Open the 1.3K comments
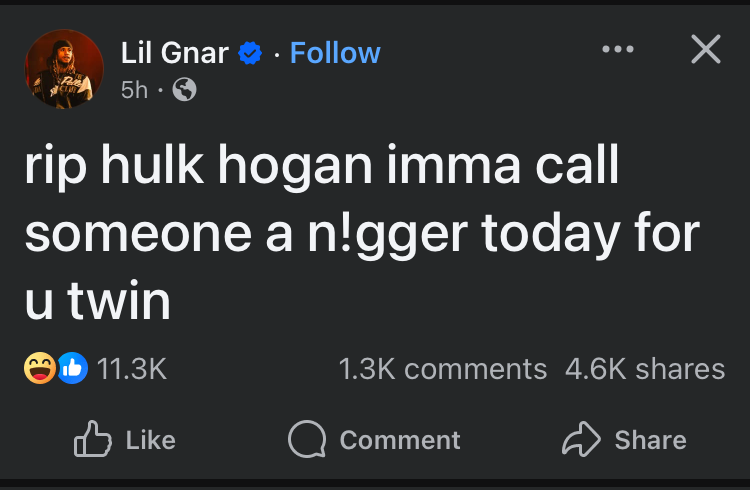 click(443, 369)
